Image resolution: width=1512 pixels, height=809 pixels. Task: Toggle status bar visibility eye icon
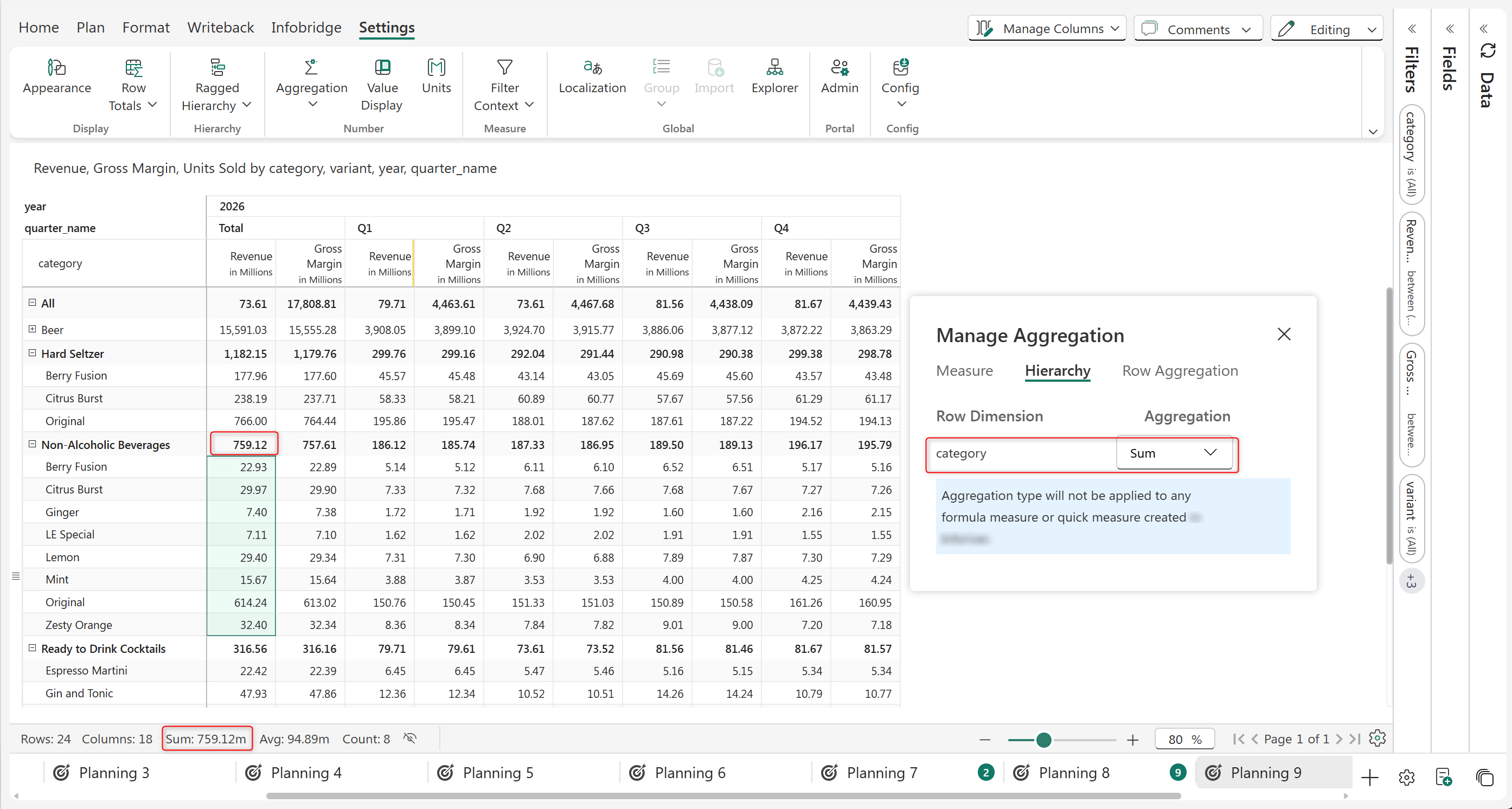[409, 738]
